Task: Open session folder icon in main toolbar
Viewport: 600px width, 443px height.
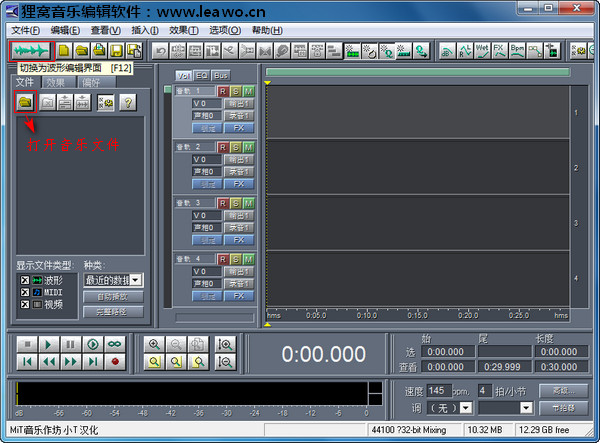Action: [82, 51]
